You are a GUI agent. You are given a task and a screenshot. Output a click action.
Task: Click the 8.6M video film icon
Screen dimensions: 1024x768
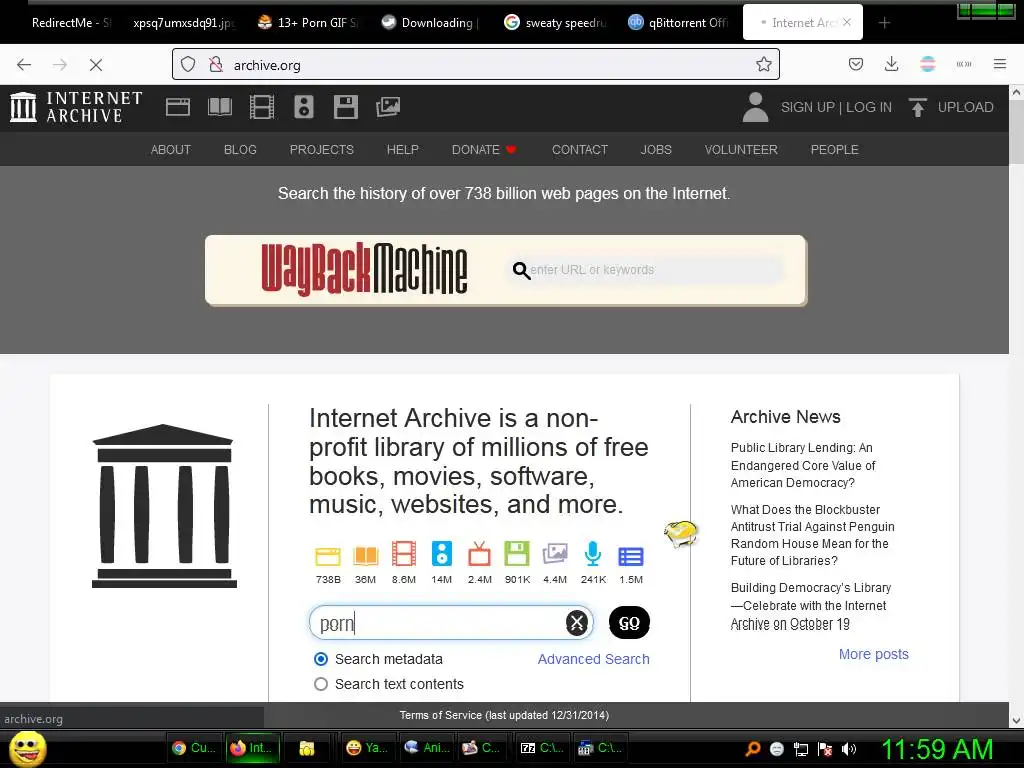(404, 554)
